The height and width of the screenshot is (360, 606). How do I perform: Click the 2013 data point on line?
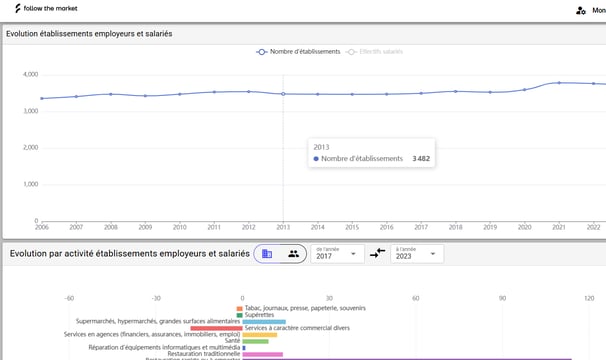point(283,94)
